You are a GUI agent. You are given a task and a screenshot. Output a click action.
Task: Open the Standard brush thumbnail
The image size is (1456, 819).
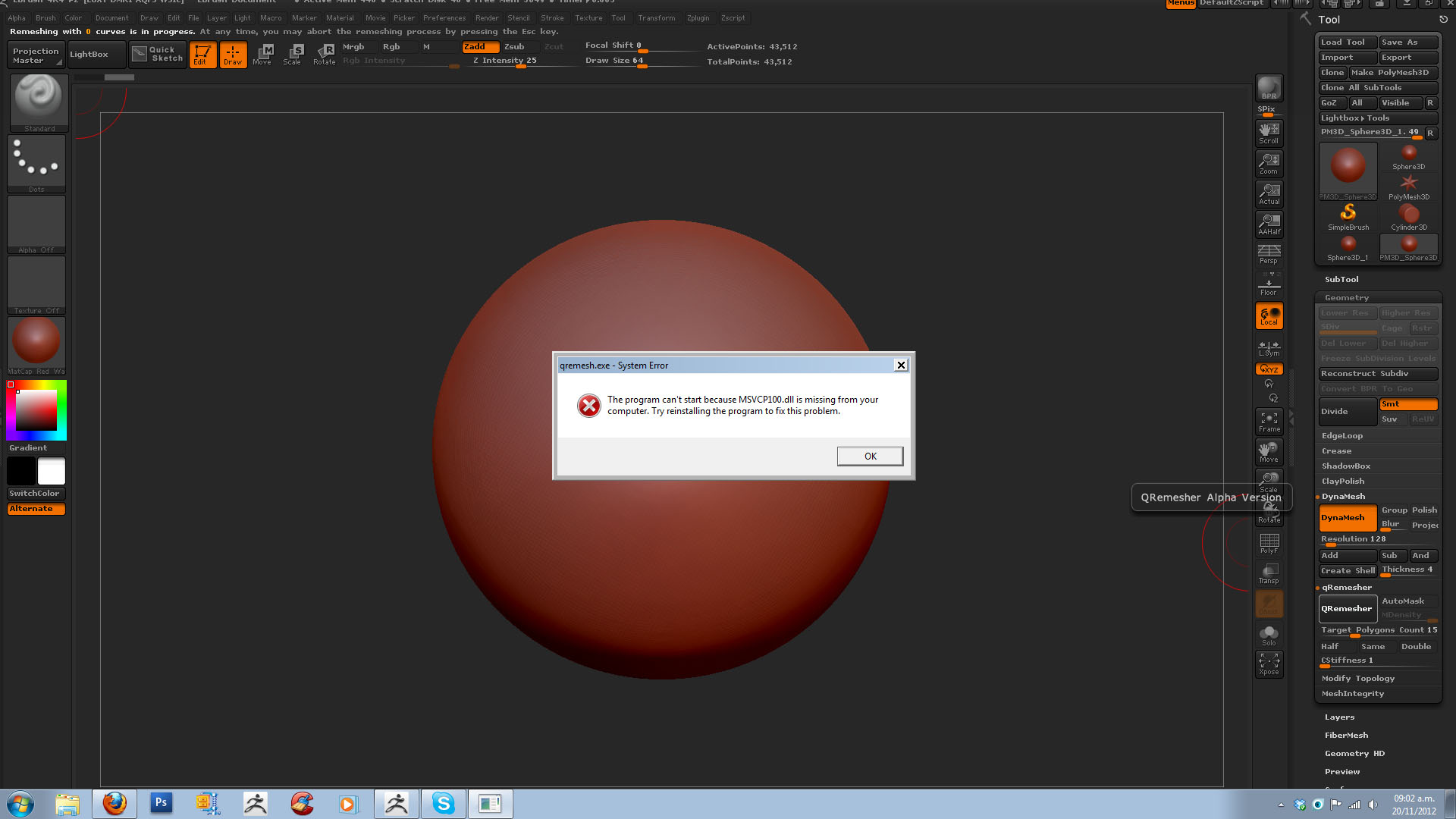(39, 103)
